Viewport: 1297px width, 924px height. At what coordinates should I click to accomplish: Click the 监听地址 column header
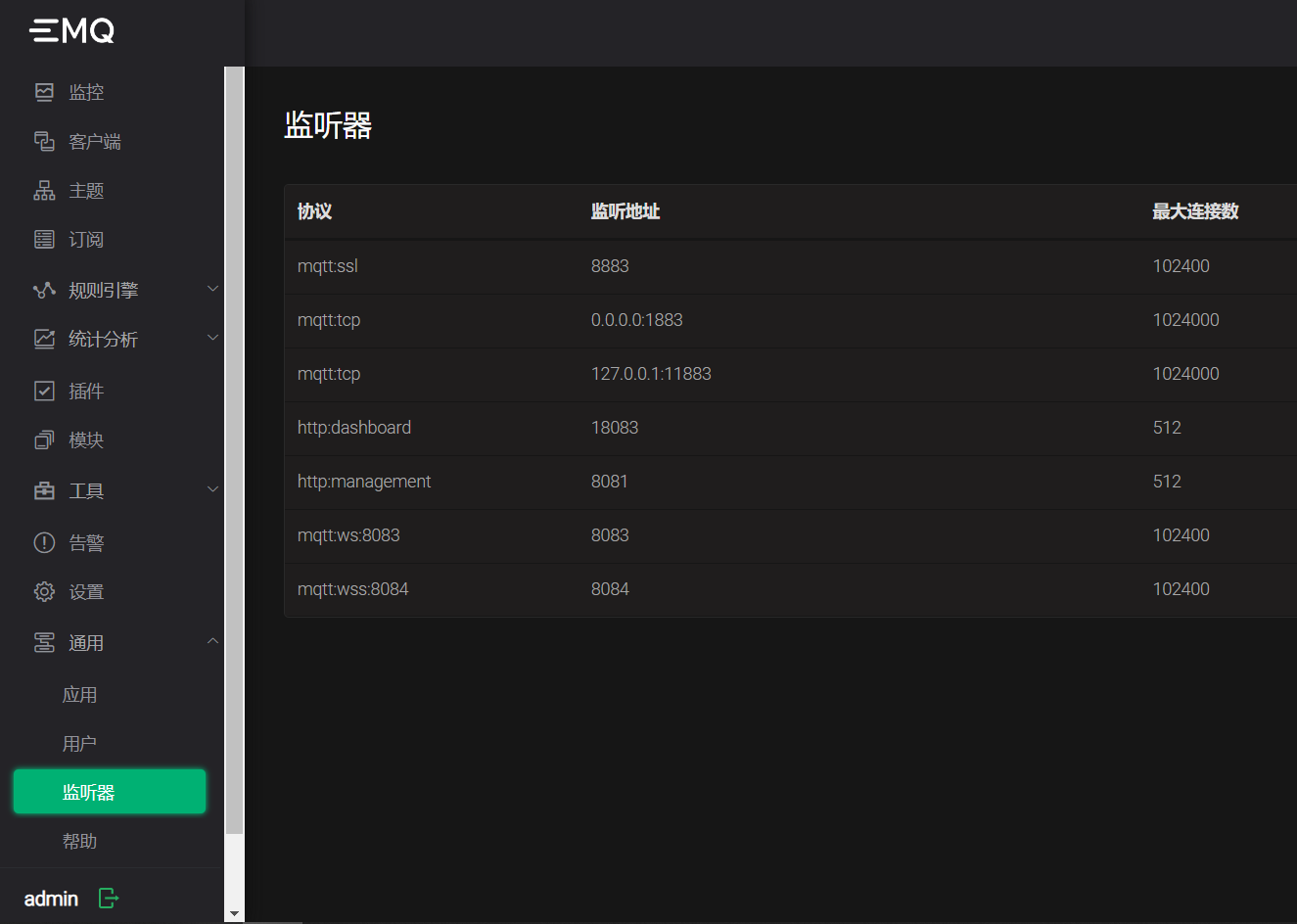tap(625, 211)
